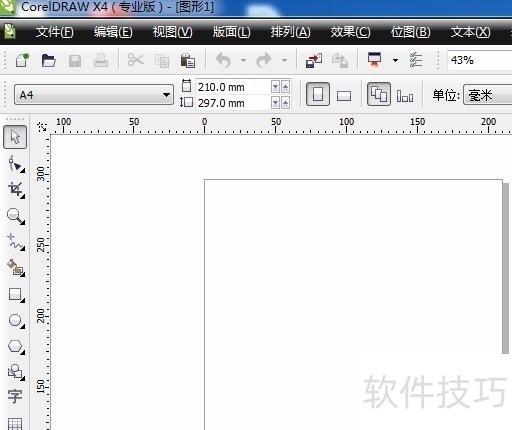
Task: Select the Freehand curve tool
Action: coord(15,242)
